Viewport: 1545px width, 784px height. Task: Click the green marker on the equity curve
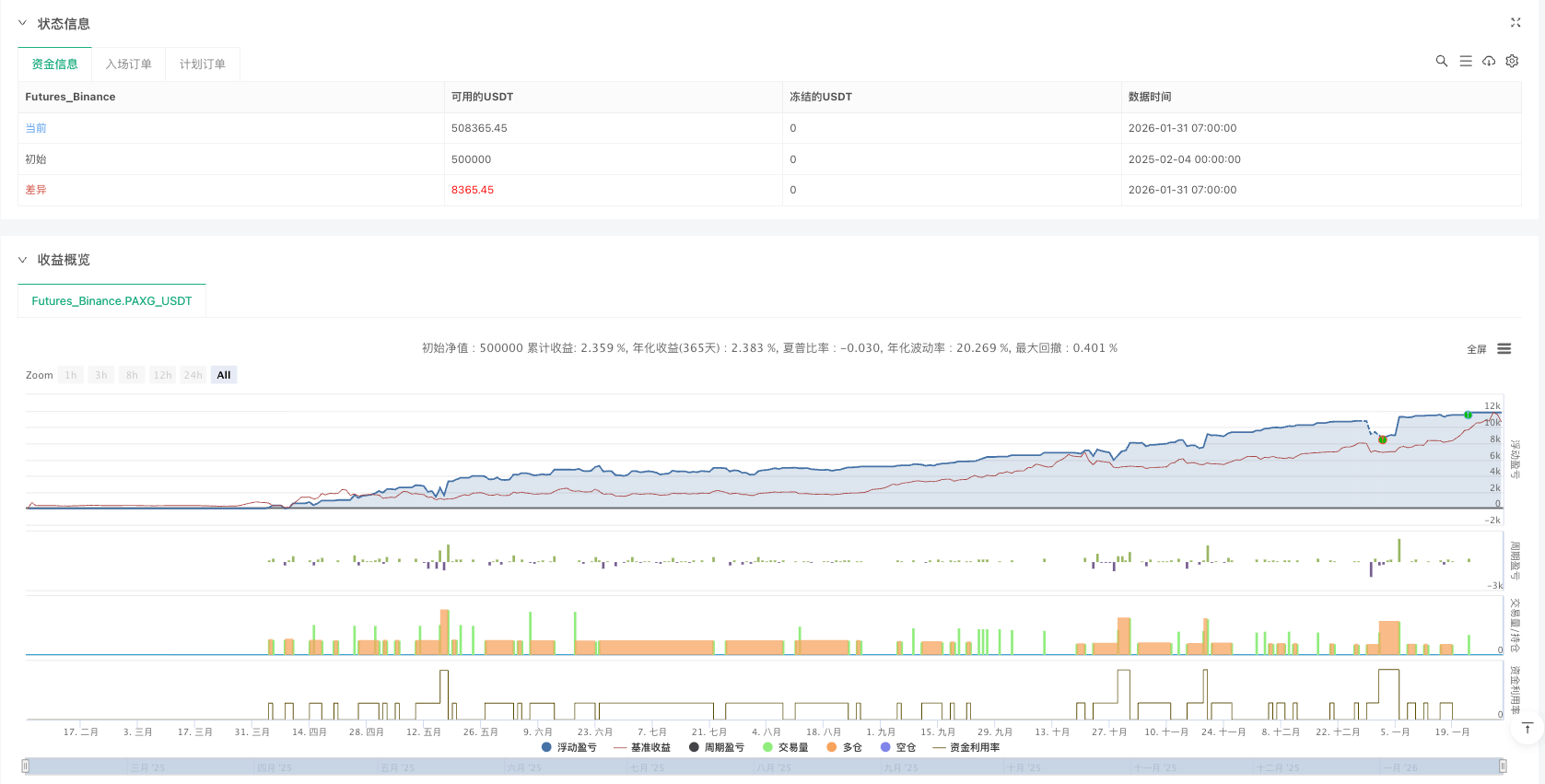[x=1468, y=415]
